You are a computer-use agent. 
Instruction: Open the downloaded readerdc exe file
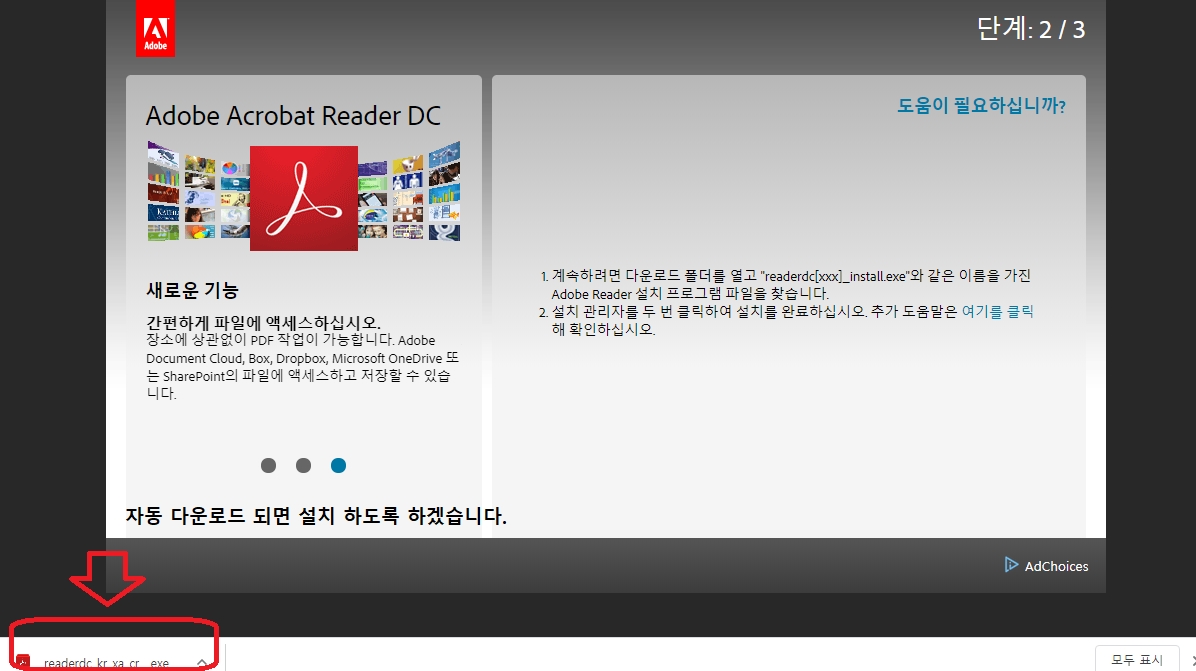(106, 663)
